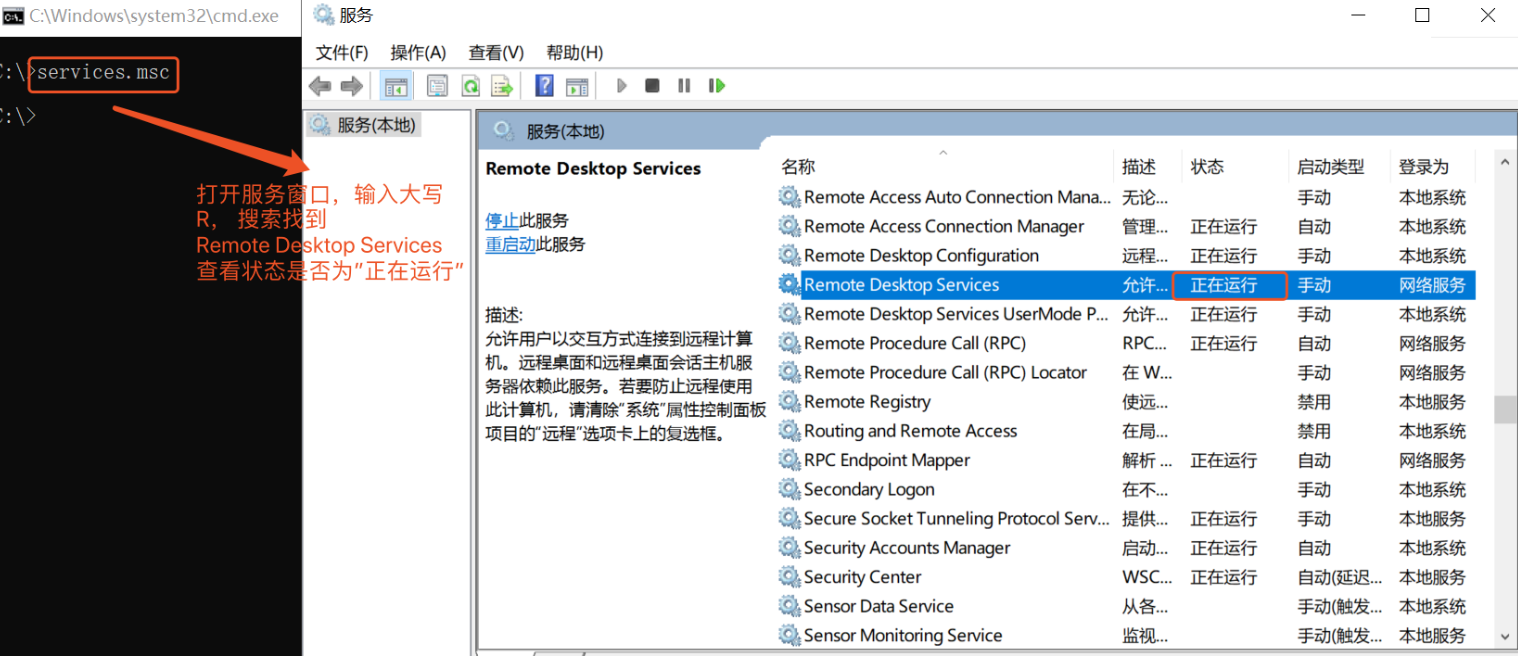Image resolution: width=1518 pixels, height=656 pixels.
Task: Open Help via the blue question mark icon
Action: [x=543, y=85]
